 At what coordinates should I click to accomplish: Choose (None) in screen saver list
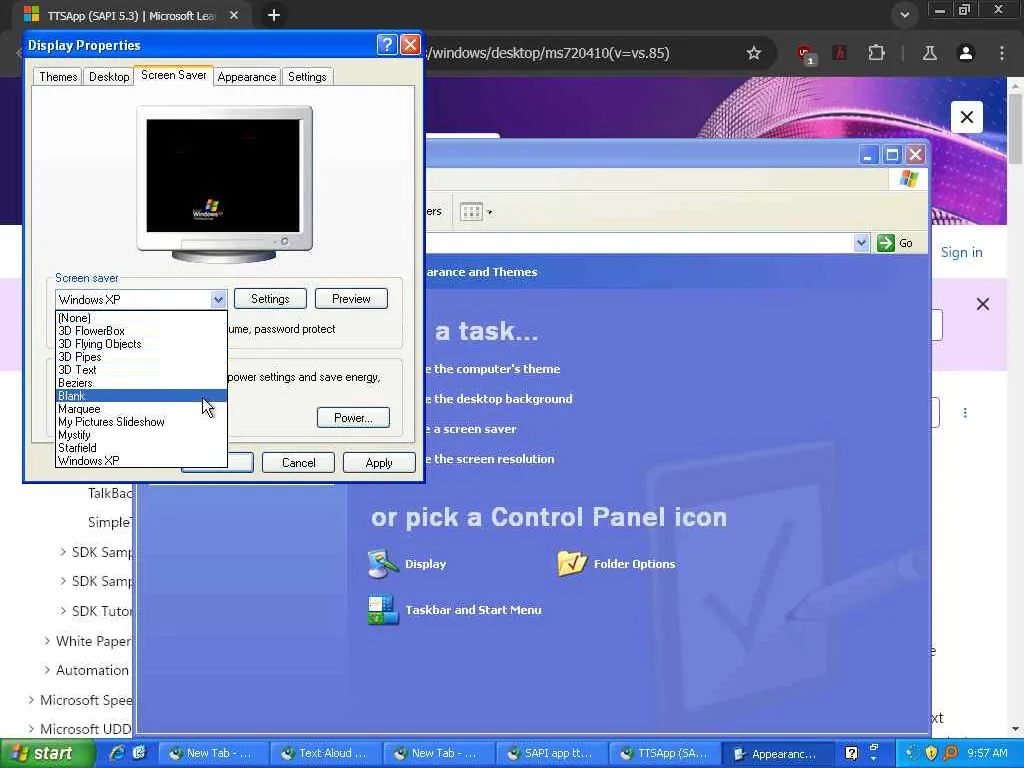[x=141, y=318]
